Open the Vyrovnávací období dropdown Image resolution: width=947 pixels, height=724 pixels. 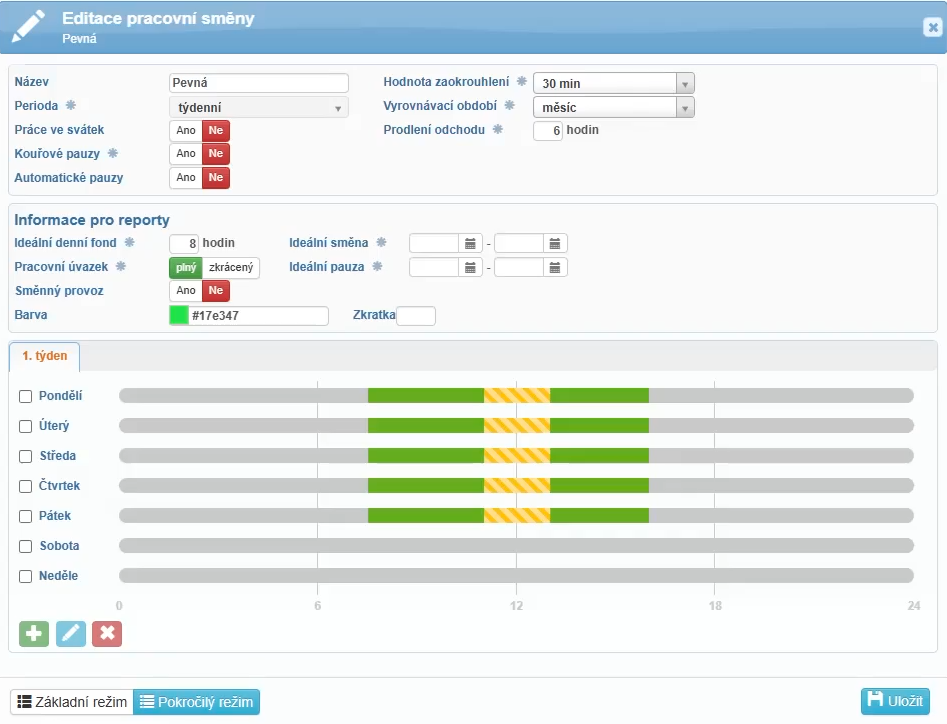685,107
